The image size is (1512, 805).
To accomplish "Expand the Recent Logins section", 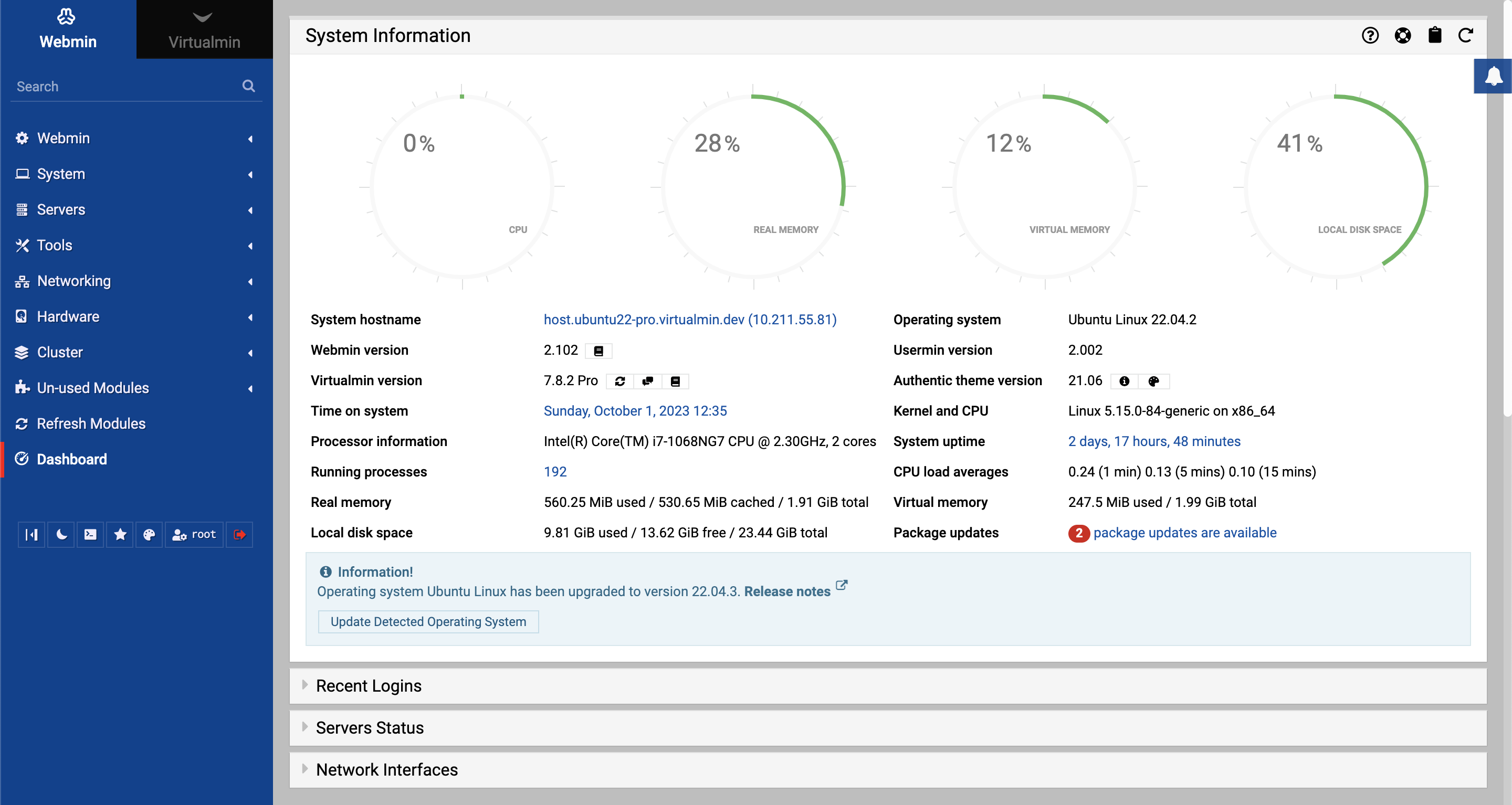I will coord(369,685).
